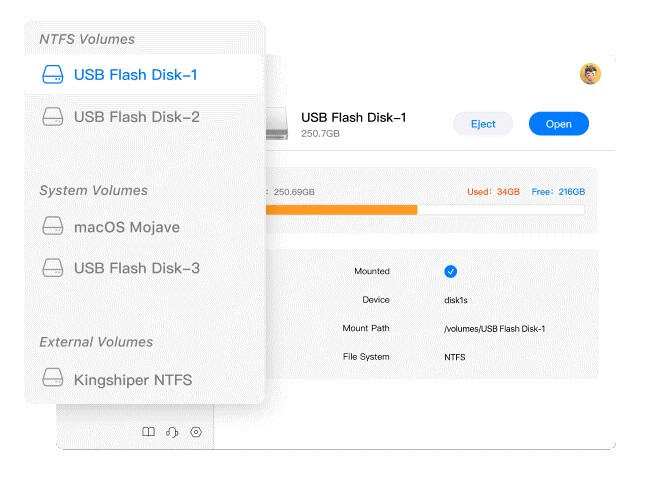Open the user guide book icon
648x488 pixels.
click(x=148, y=432)
